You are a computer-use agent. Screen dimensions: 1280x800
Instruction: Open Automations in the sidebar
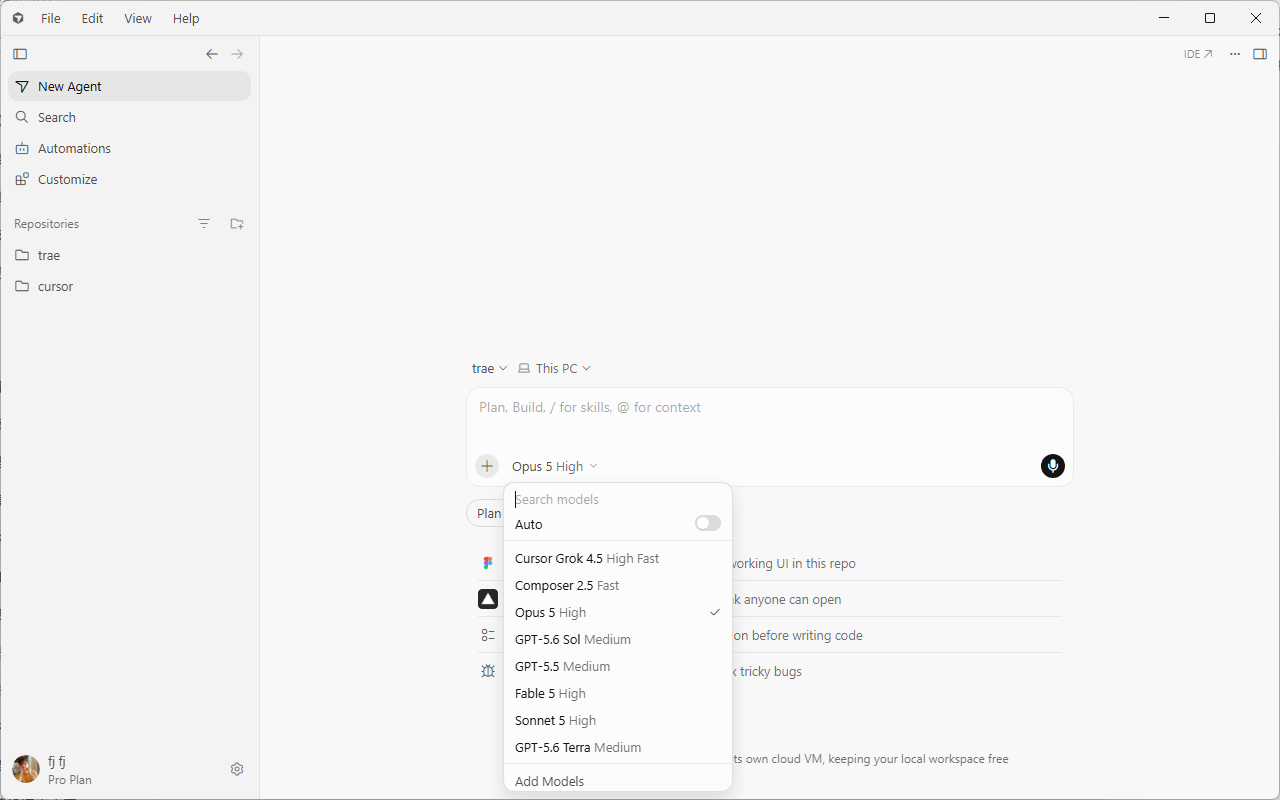point(129,148)
